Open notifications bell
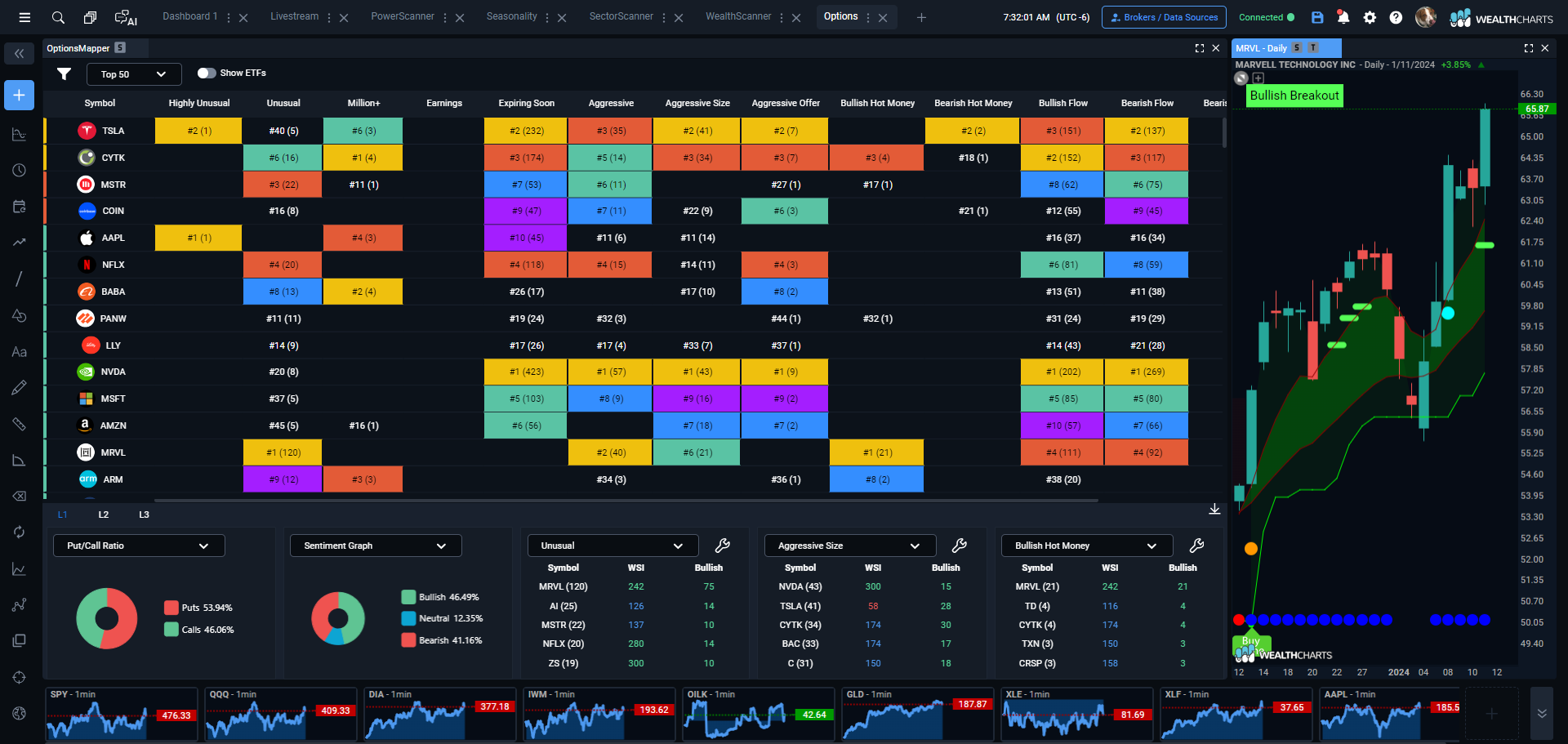Viewport: 1568px width, 744px height. 1343,17
